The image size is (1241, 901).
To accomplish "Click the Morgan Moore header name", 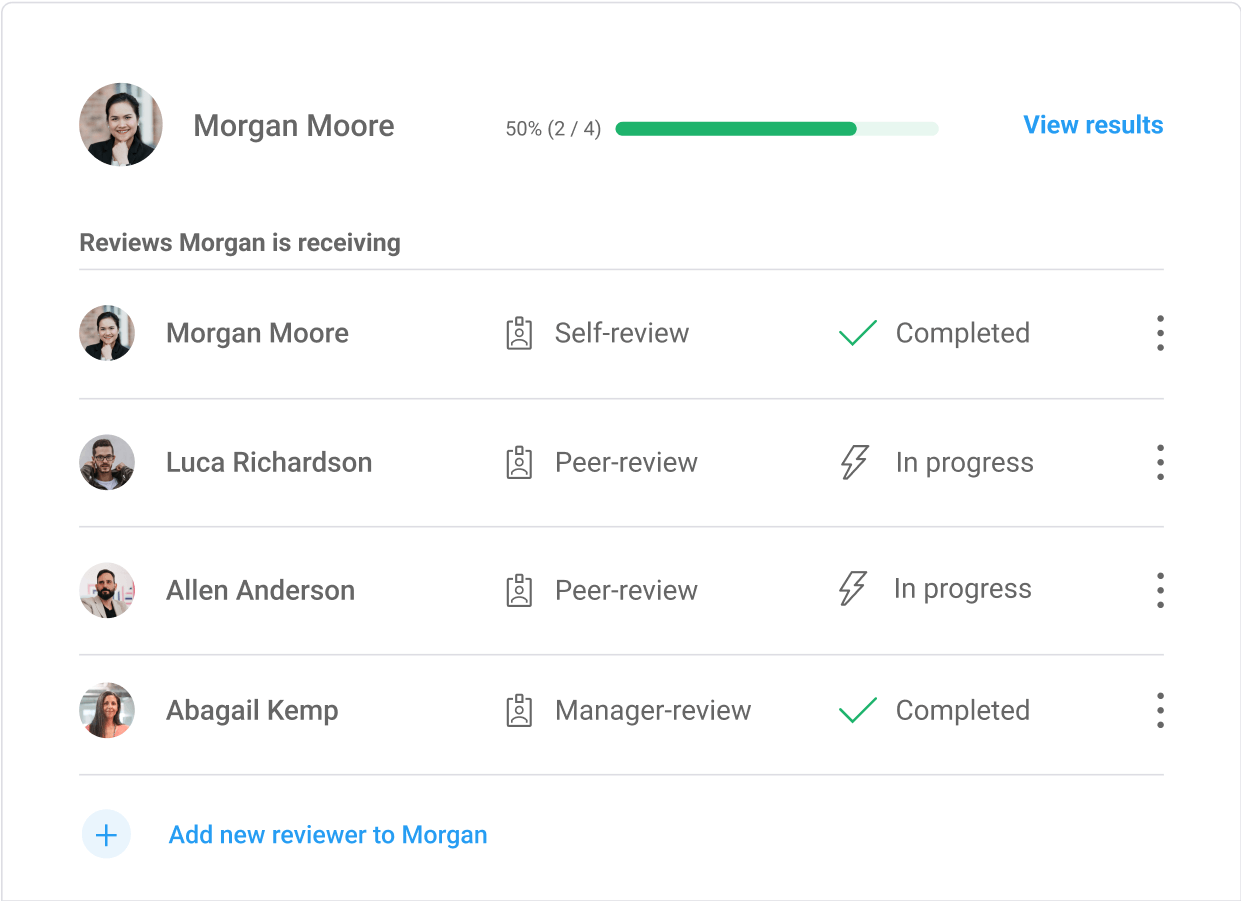I will pos(294,126).
